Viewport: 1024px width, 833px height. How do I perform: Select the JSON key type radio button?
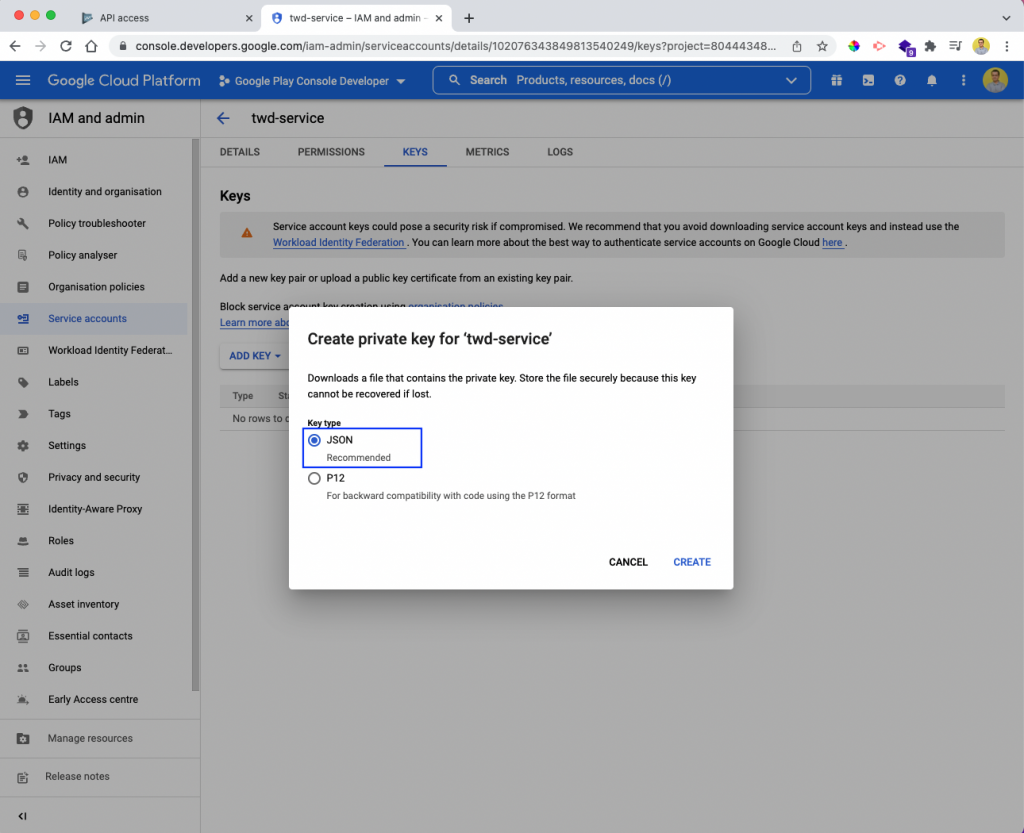(x=314, y=441)
